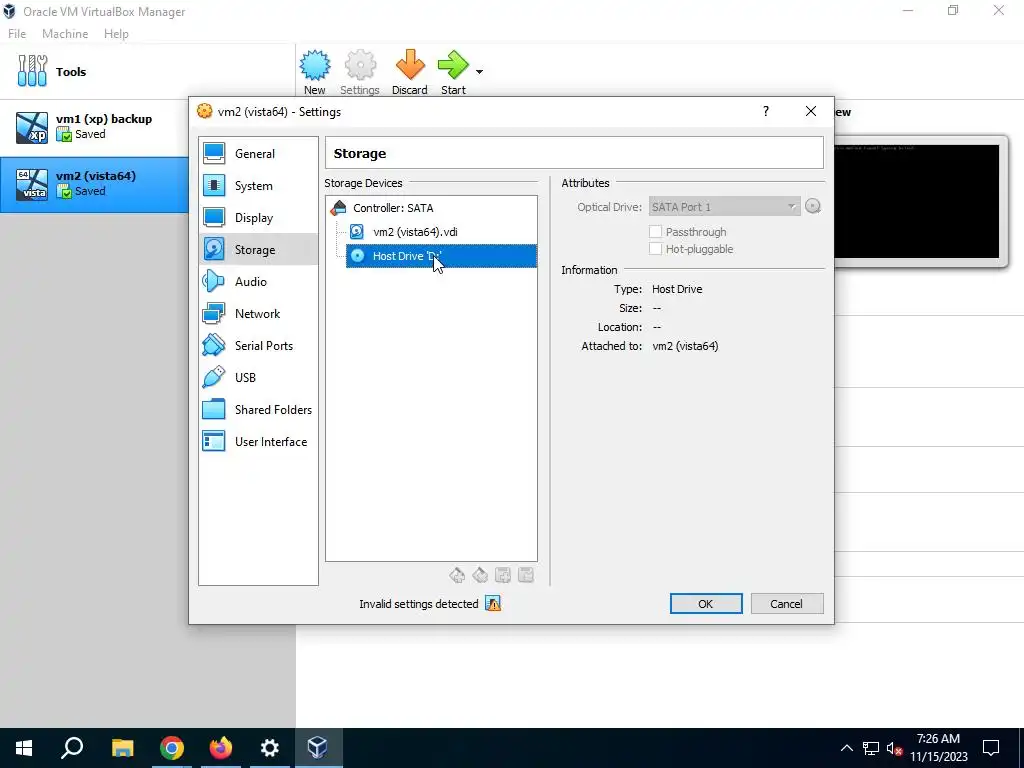Open taskbar search
Viewport: 1024px width, 768px height.
(72, 748)
